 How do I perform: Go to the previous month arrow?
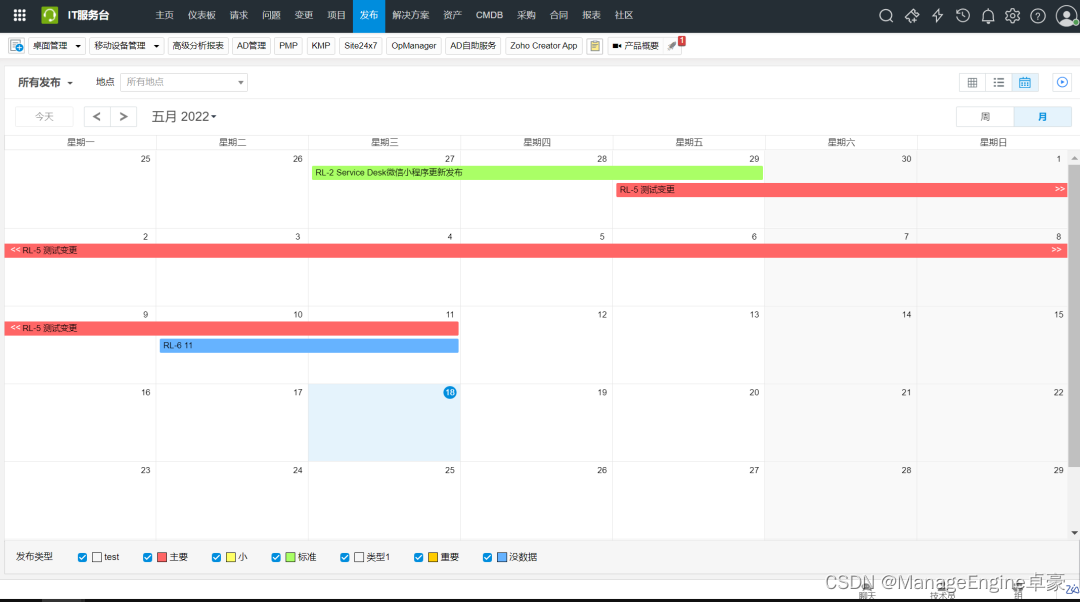click(x=97, y=116)
